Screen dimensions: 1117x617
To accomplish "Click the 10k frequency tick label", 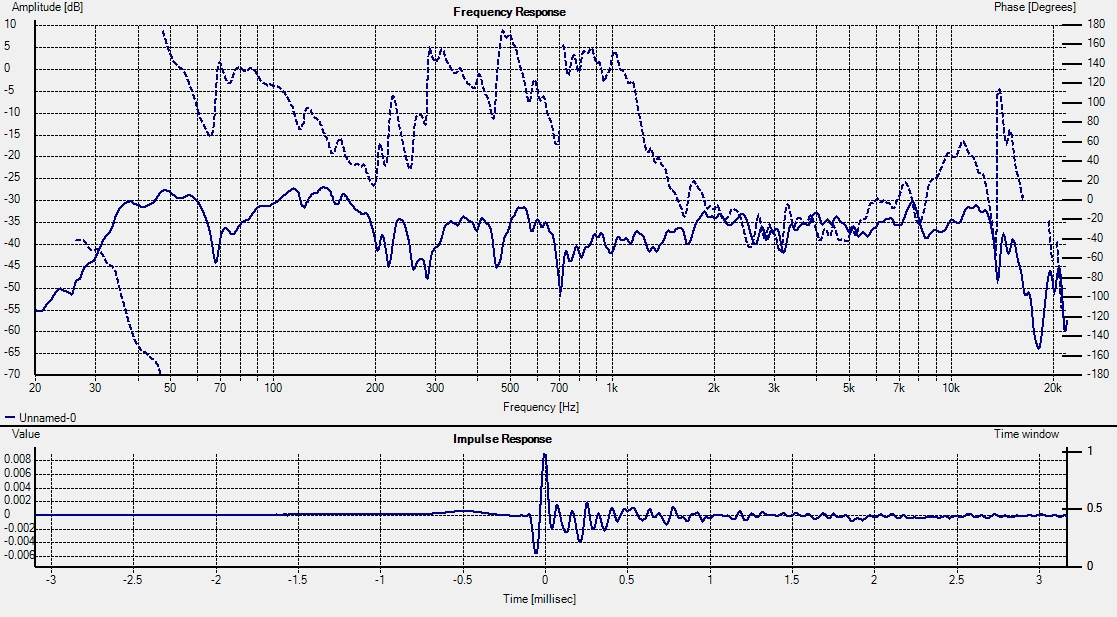I will [950, 388].
